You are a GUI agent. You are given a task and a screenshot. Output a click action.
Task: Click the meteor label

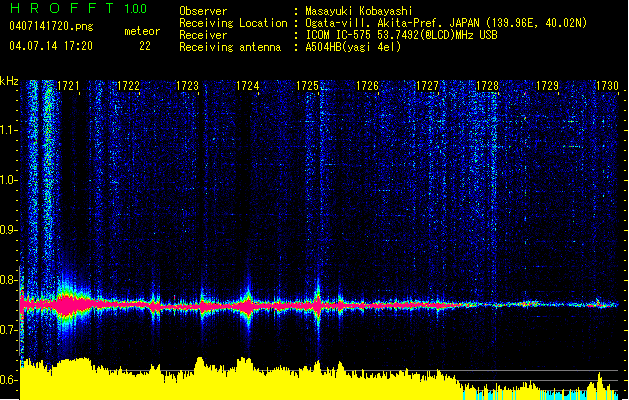click(142, 31)
